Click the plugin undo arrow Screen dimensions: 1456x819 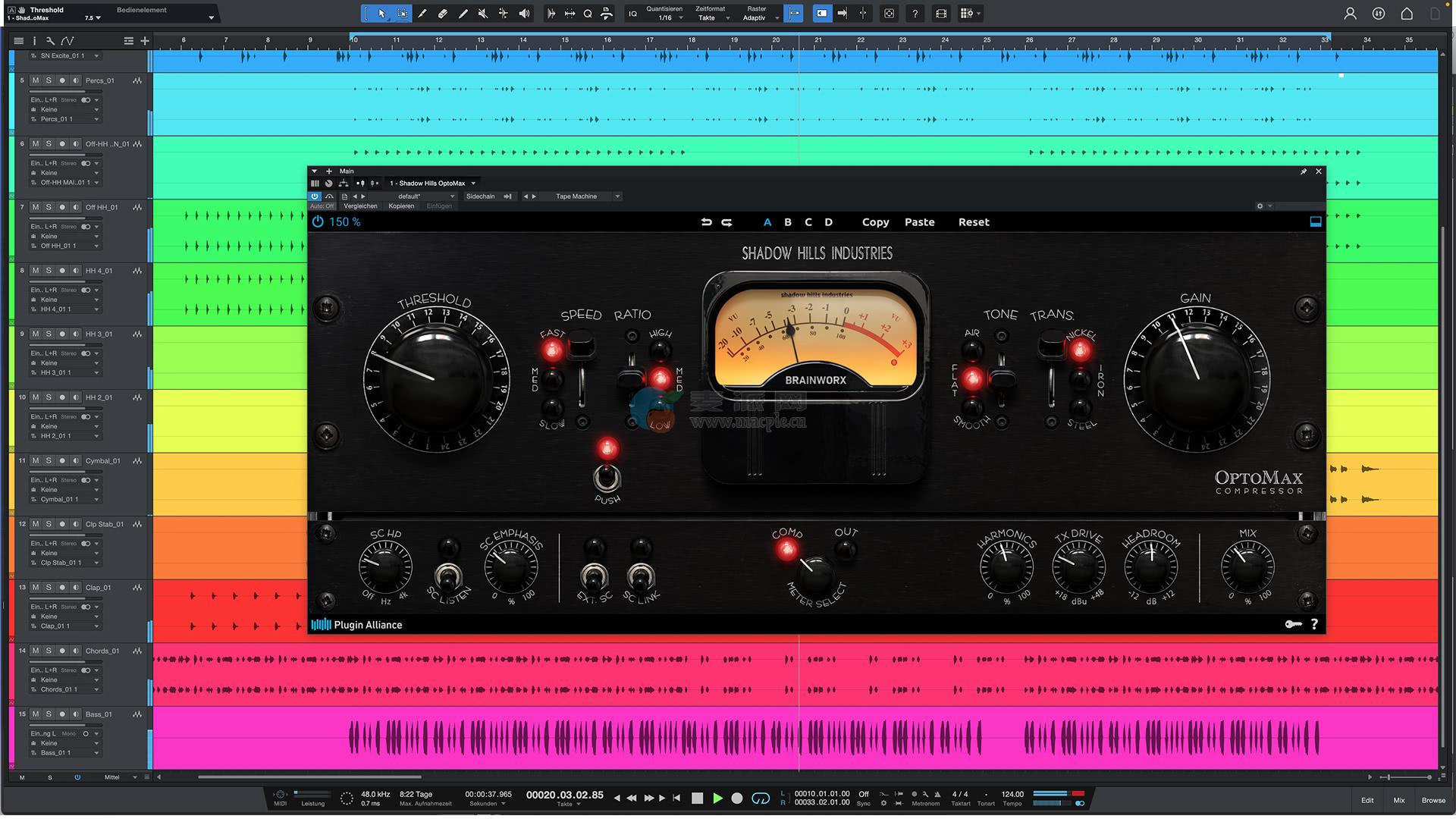tap(706, 222)
